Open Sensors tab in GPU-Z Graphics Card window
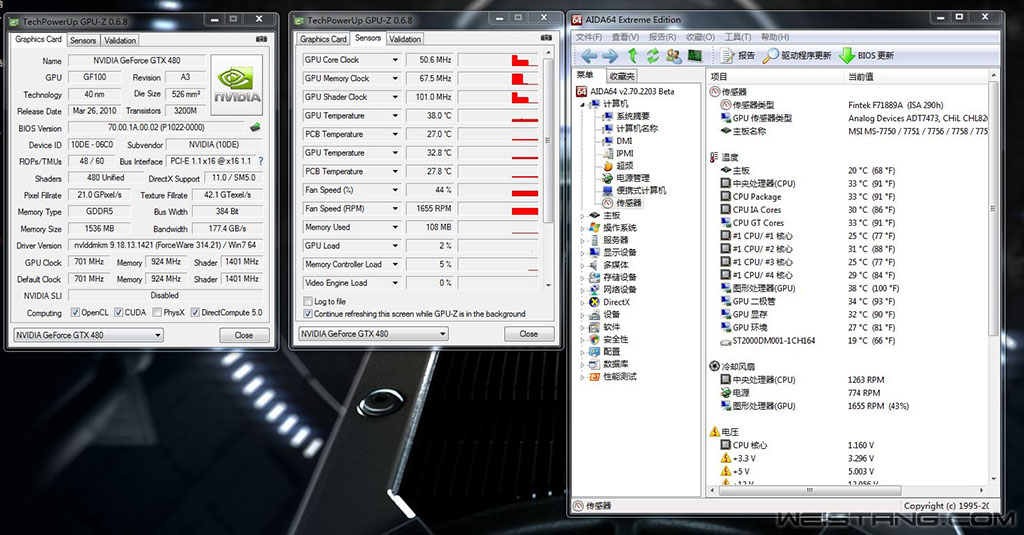1024x535 pixels. (83, 41)
